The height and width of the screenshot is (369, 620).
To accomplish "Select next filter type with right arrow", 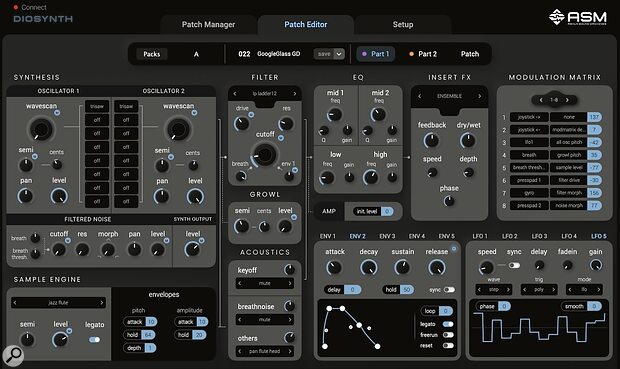I will tap(295, 94).
